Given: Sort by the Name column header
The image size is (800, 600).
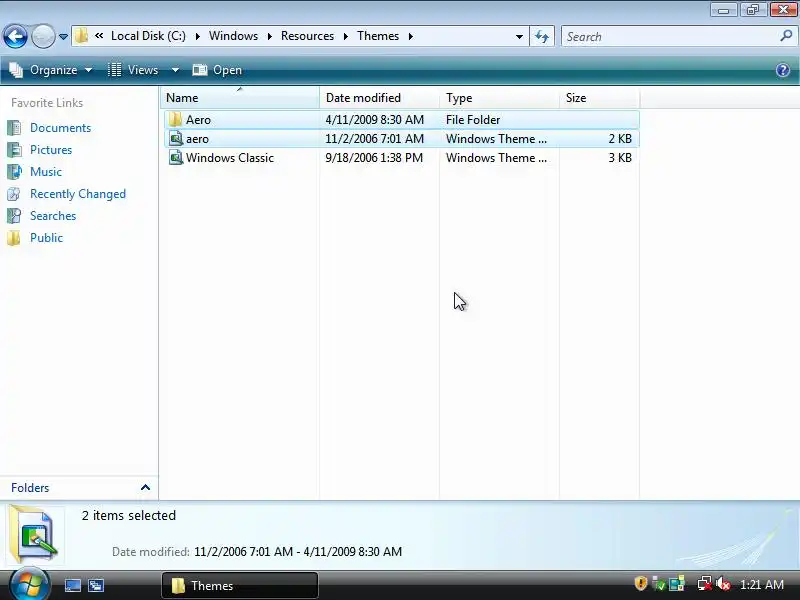Looking at the screenshot, I should click(239, 97).
